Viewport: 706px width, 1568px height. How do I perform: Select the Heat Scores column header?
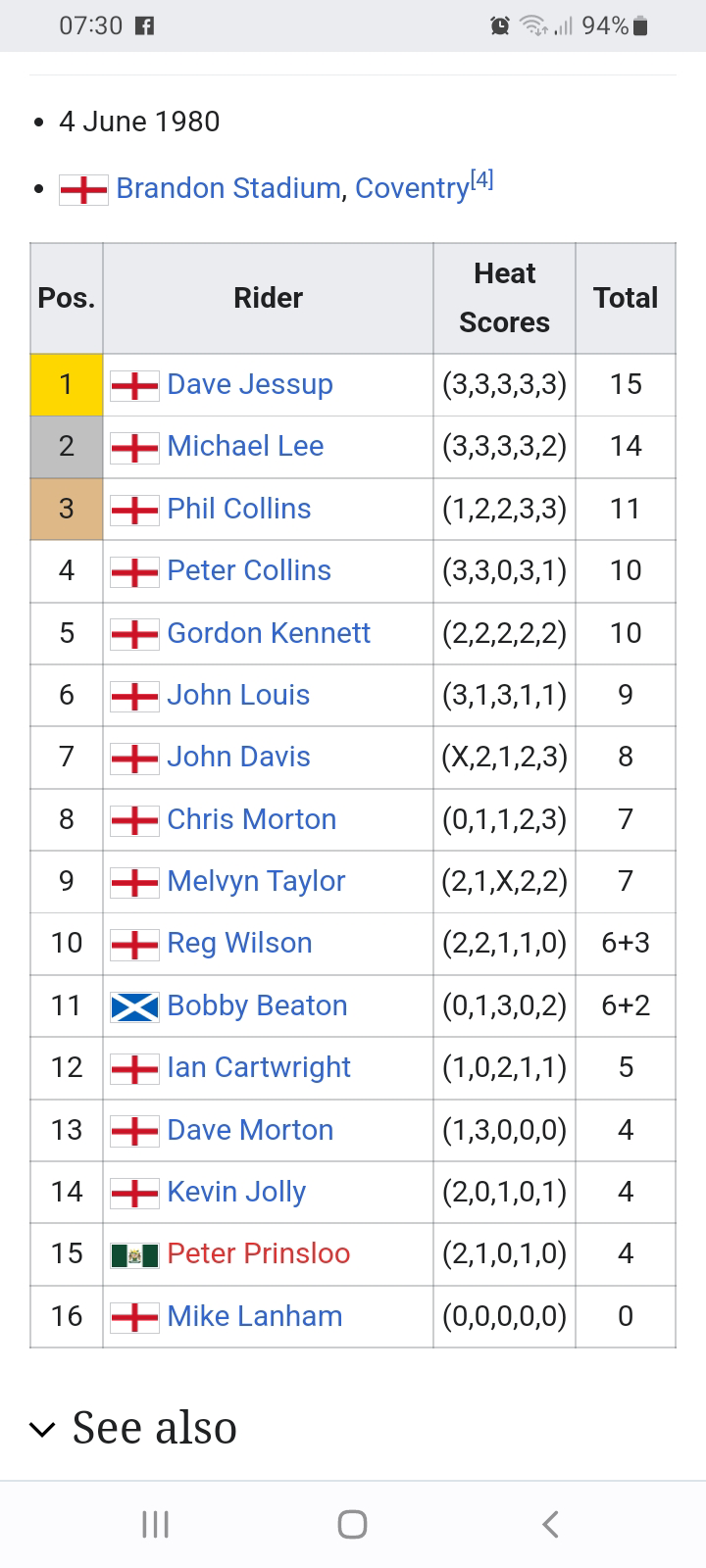pos(504,298)
